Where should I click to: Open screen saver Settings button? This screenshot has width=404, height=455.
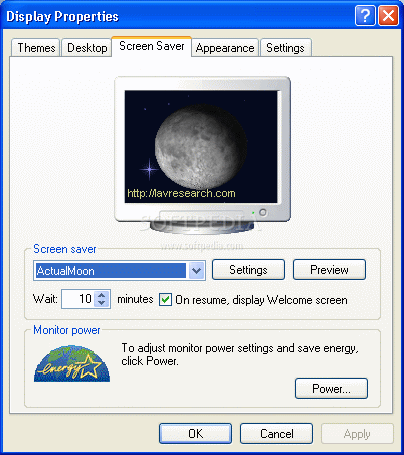[248, 270]
